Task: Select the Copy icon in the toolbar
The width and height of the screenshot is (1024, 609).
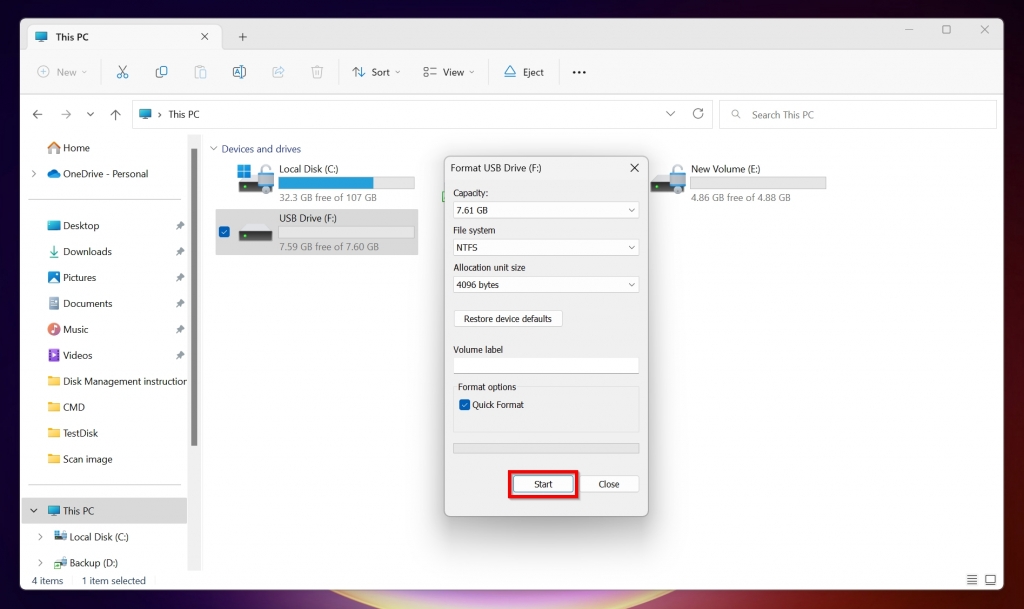Action: click(x=161, y=71)
